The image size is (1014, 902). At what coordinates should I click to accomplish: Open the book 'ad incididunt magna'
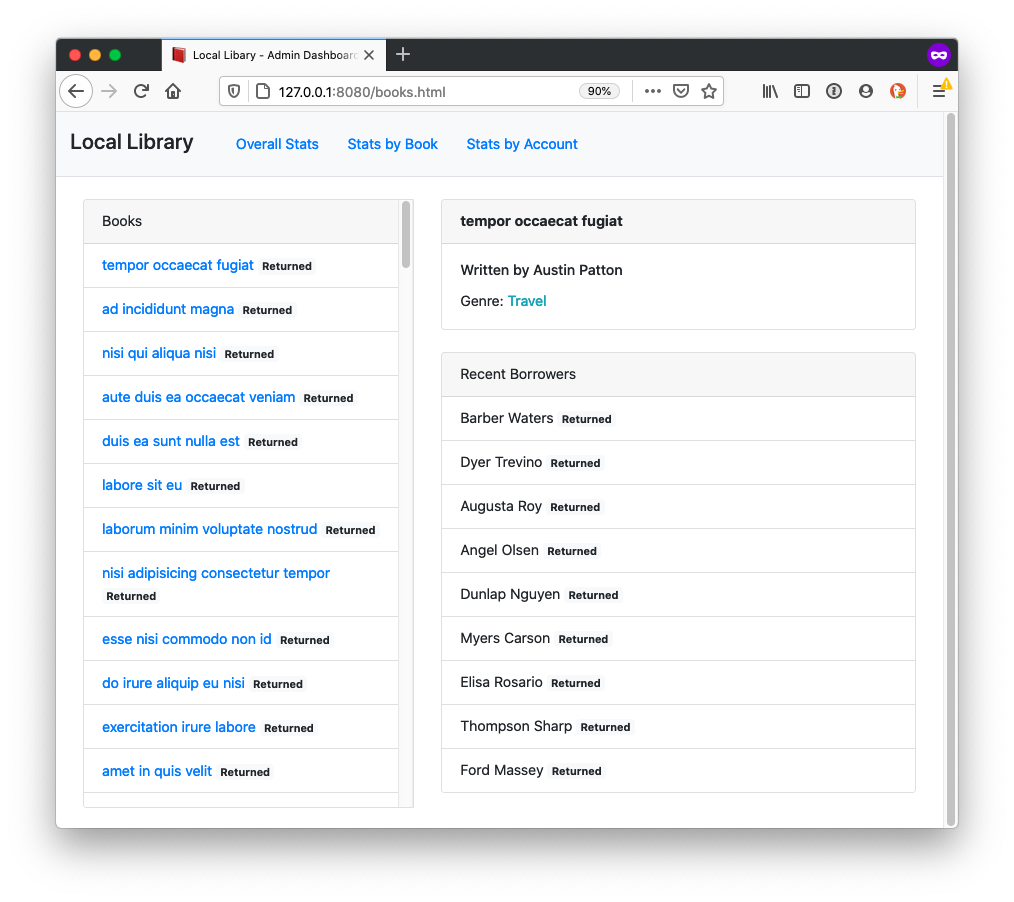(x=168, y=309)
